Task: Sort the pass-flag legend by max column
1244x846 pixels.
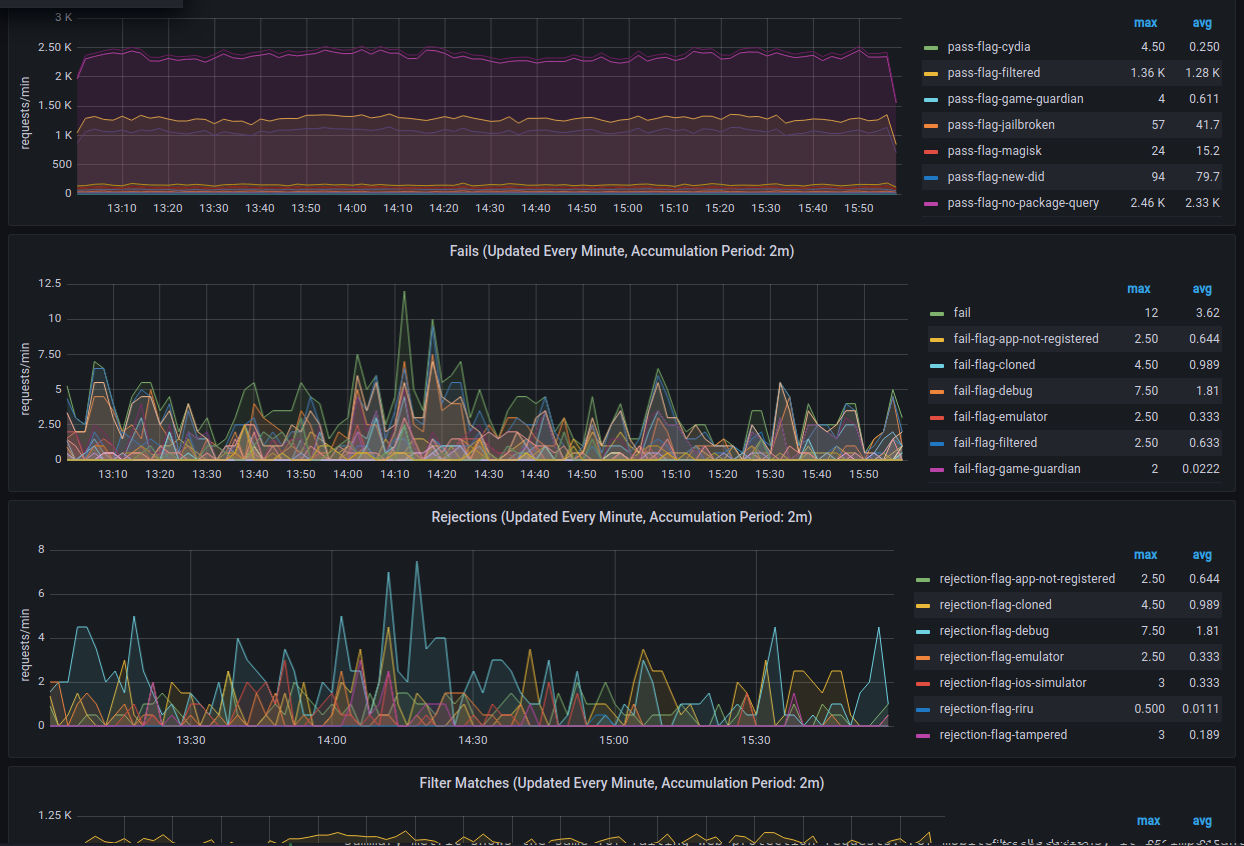Action: [1145, 22]
